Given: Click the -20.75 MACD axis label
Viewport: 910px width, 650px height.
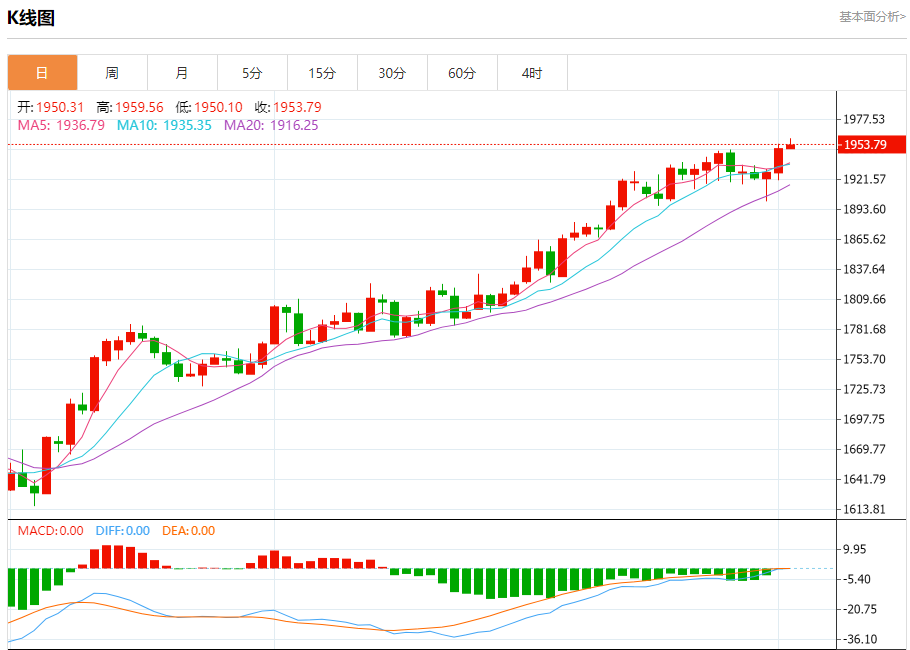Looking at the screenshot, I should tap(861, 609).
